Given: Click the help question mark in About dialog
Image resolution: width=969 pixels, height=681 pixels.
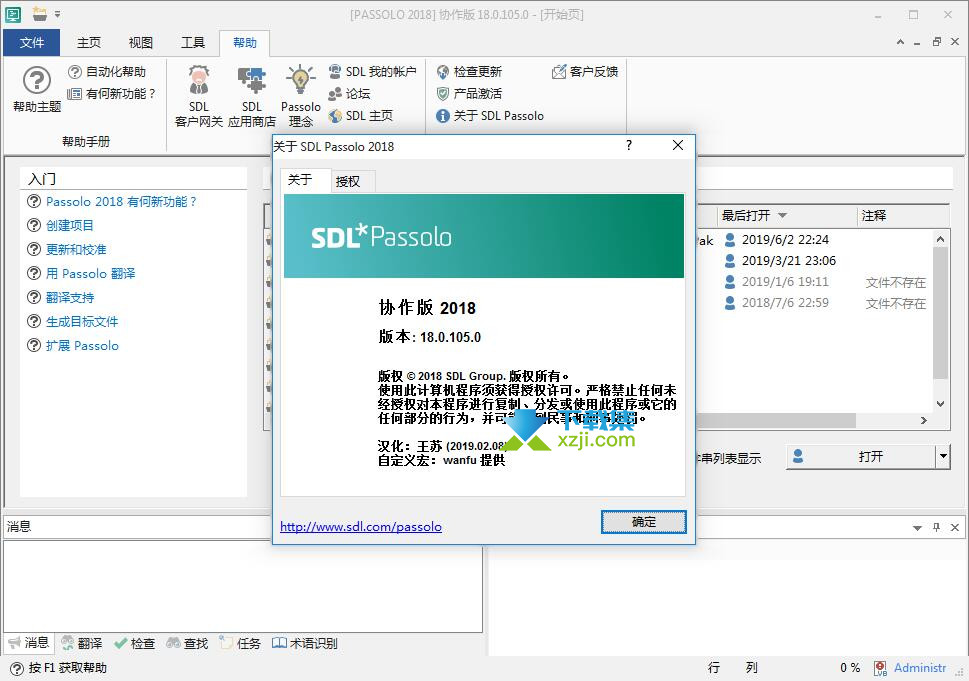Looking at the screenshot, I should tap(628, 145).
